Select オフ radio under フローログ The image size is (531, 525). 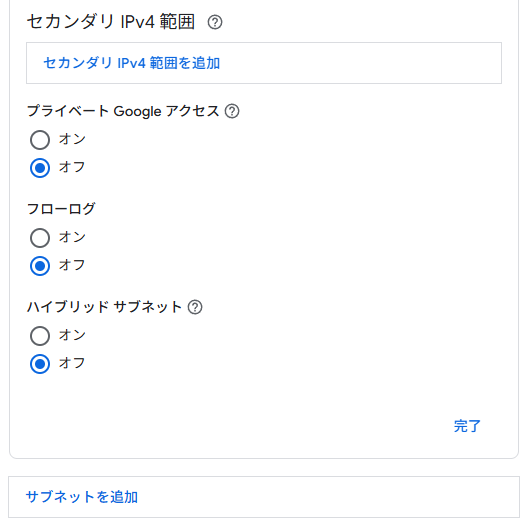coord(40,266)
